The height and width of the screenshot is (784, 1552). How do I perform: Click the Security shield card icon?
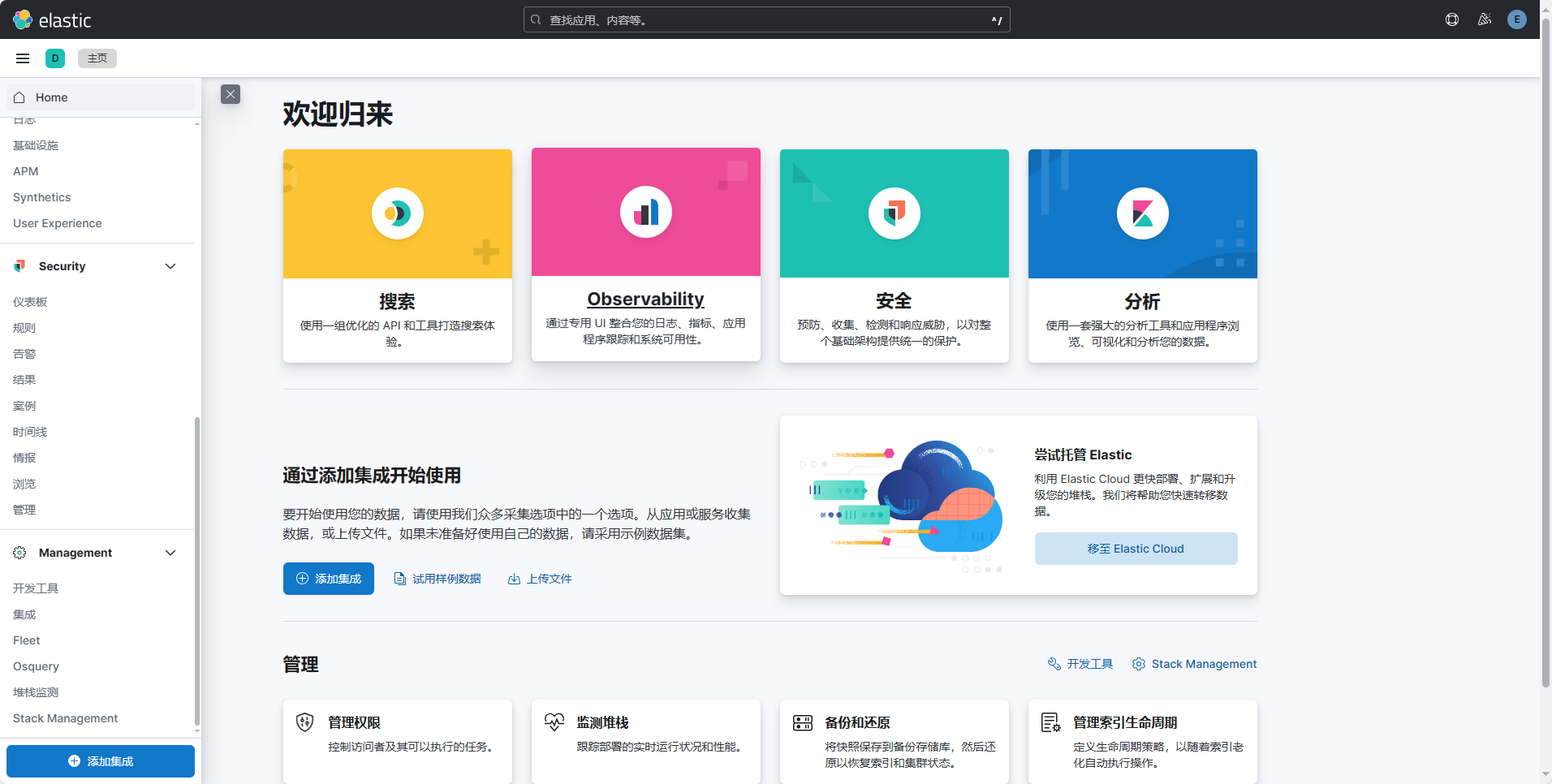click(894, 213)
